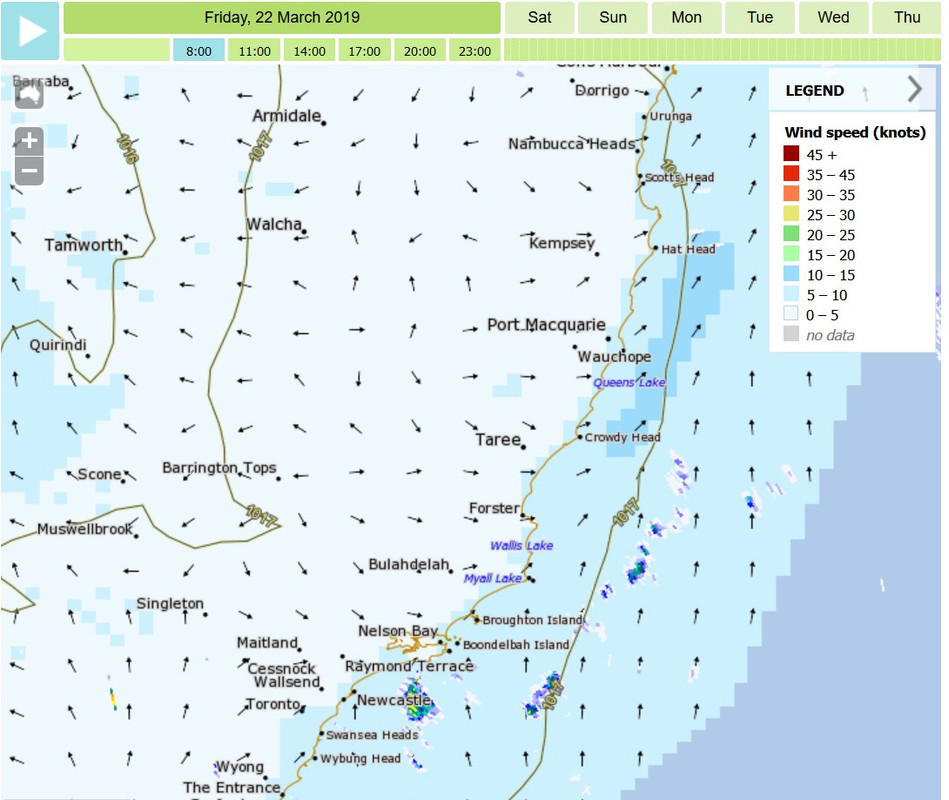Click the Barrington Tops map label

pos(219,468)
